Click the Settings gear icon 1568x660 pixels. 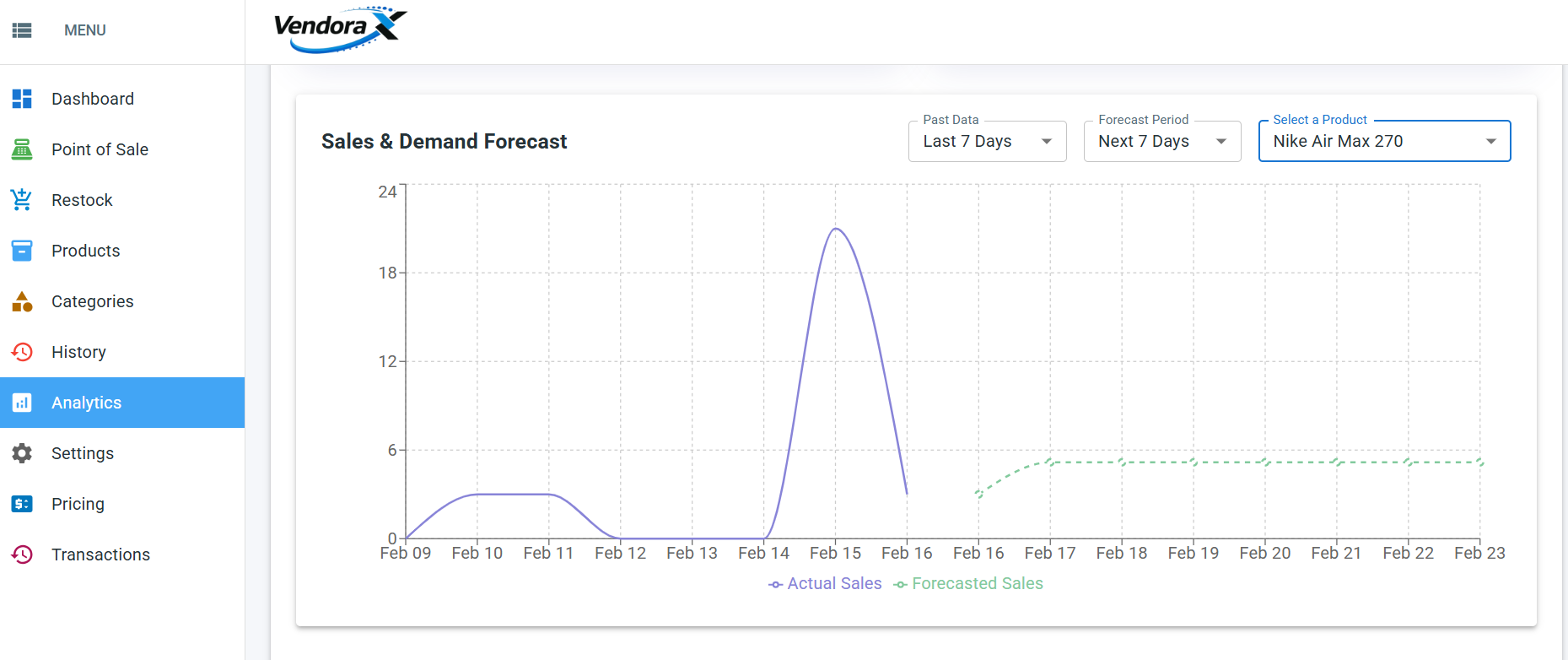[22, 453]
